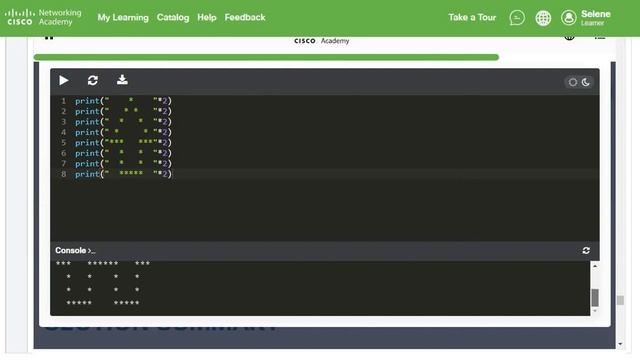
Task: Switch editor to light theme sun icon
Action: pos(573,82)
